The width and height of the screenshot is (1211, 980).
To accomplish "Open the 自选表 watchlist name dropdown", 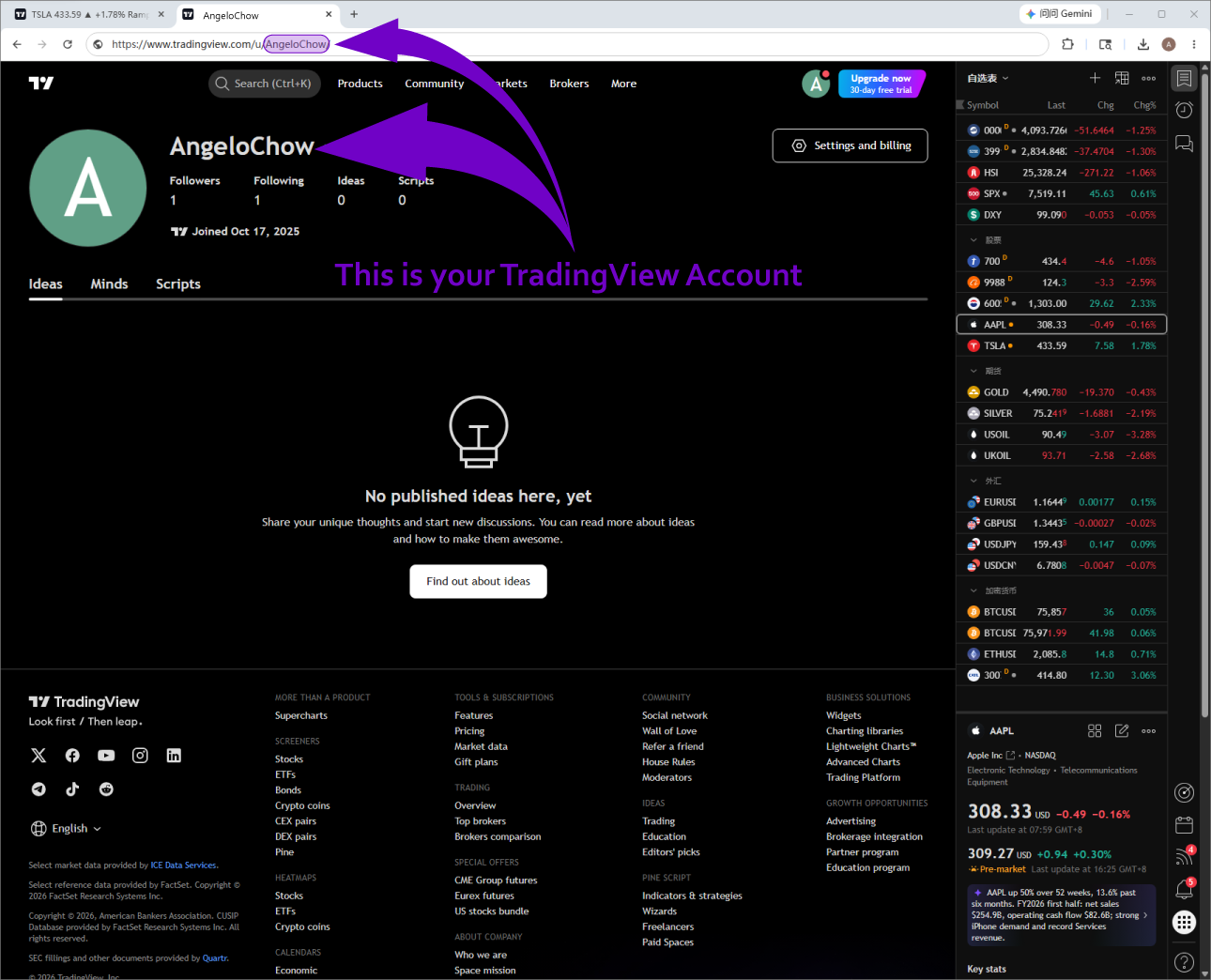I will [x=988, y=78].
